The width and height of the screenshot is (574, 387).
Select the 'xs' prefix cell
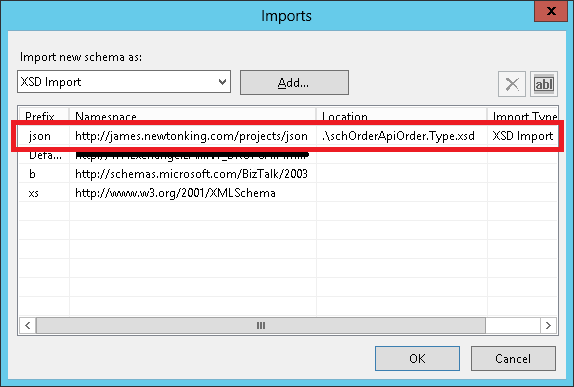click(x=44, y=193)
